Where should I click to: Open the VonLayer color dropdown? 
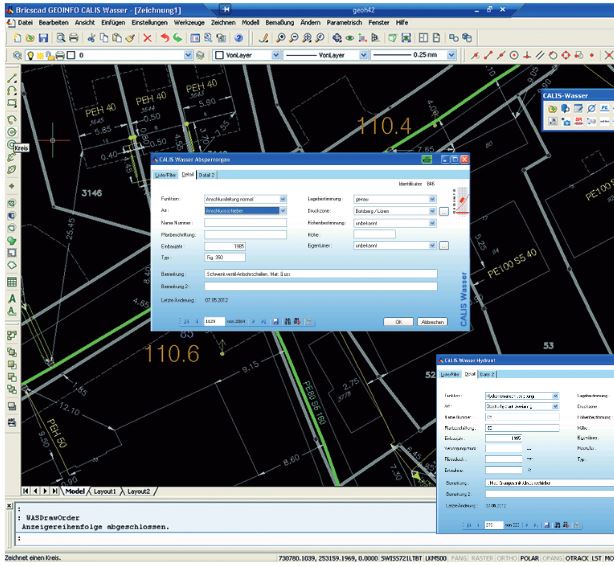coord(276,55)
